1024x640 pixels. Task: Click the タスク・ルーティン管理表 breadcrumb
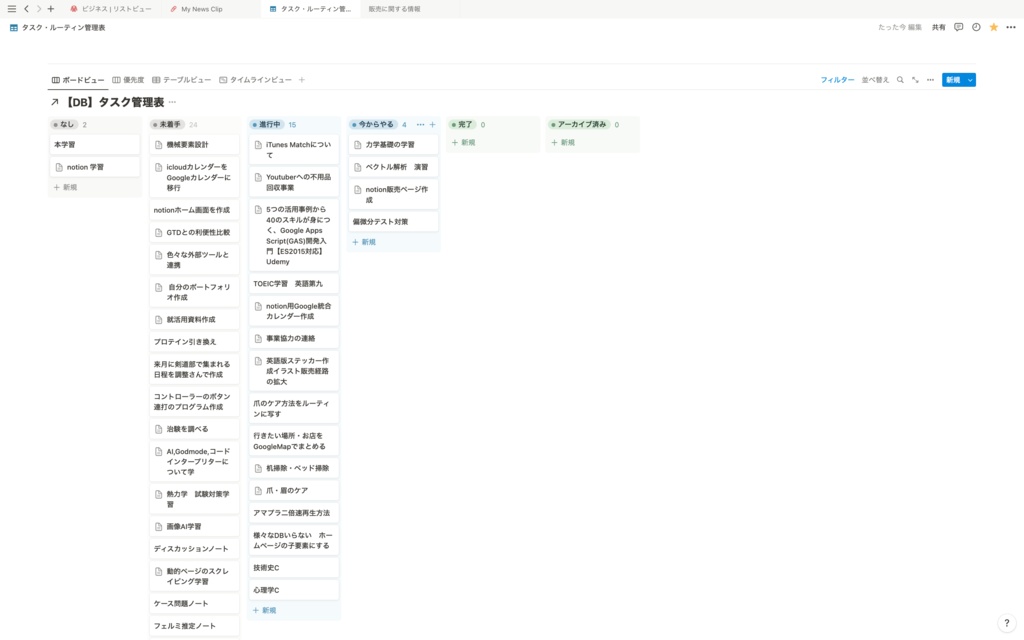tap(63, 27)
